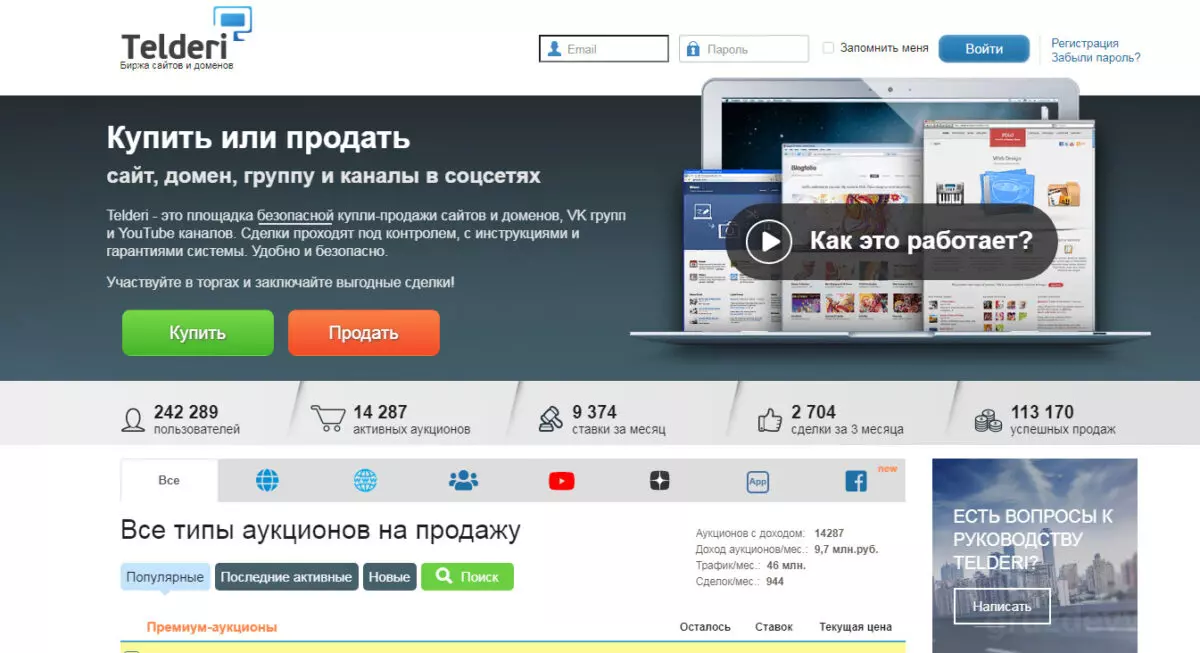Click the "безопасной" underlined link
This screenshot has width=1200, height=653.
click(x=295, y=215)
